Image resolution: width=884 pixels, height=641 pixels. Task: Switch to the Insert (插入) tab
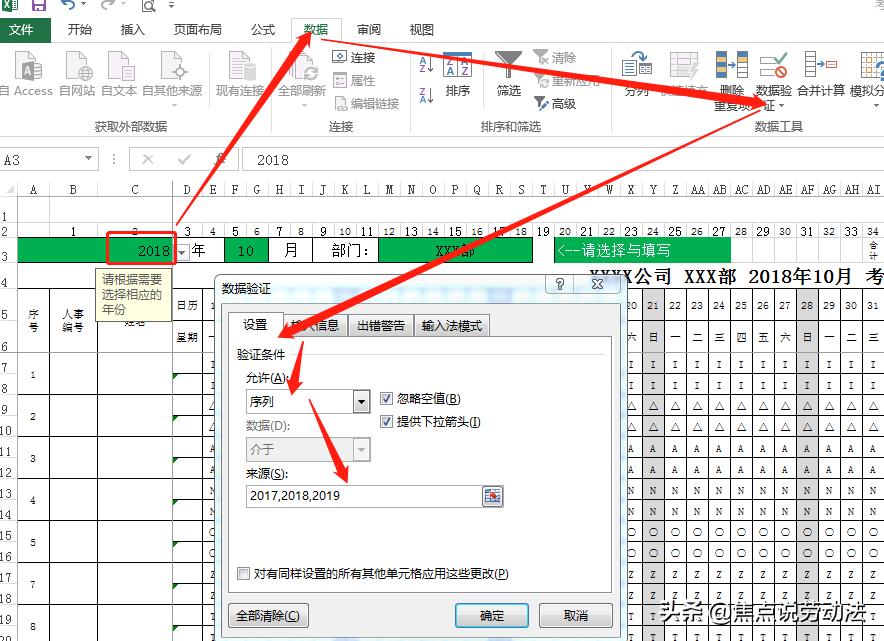pos(132,30)
